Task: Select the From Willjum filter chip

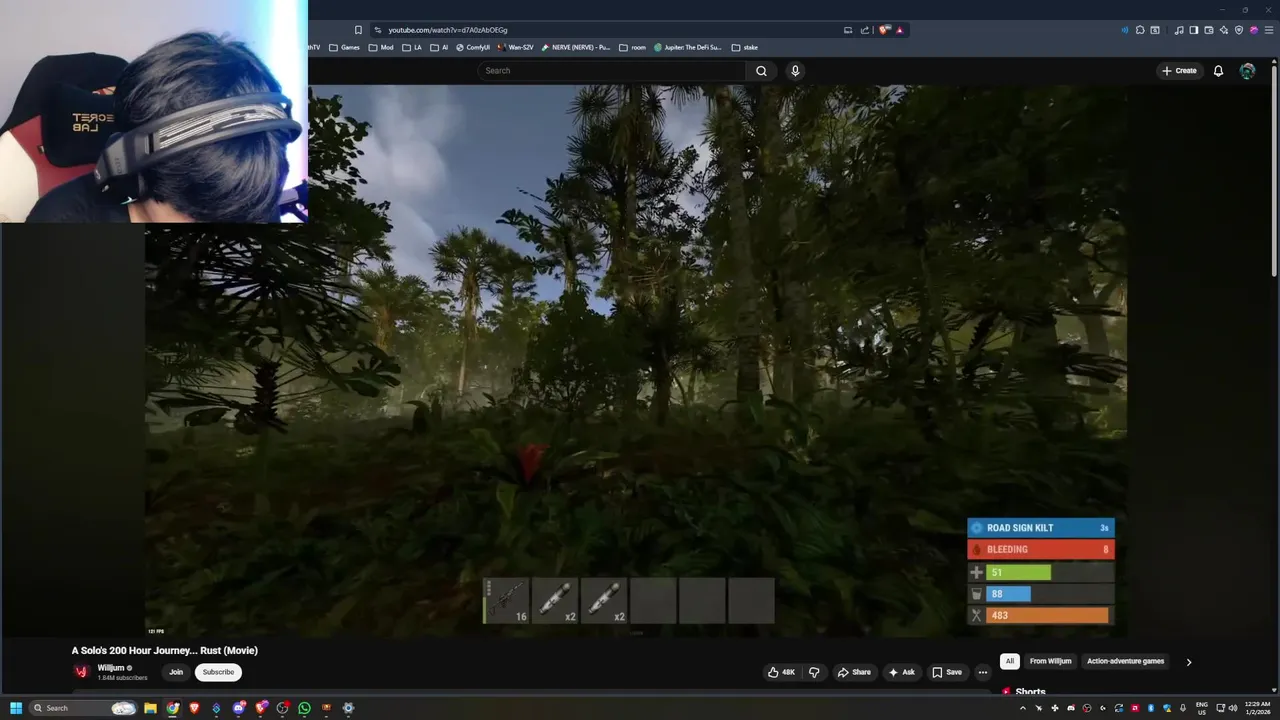Action: point(1050,661)
